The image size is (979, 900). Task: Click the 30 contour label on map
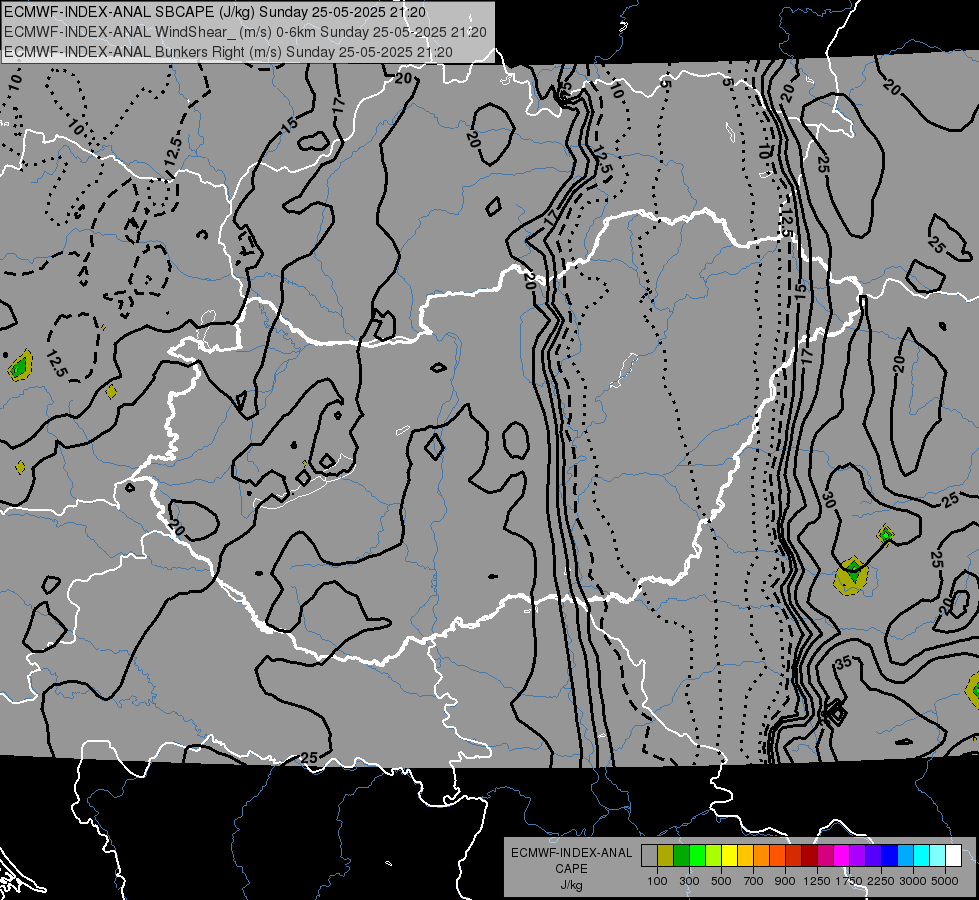click(x=829, y=500)
